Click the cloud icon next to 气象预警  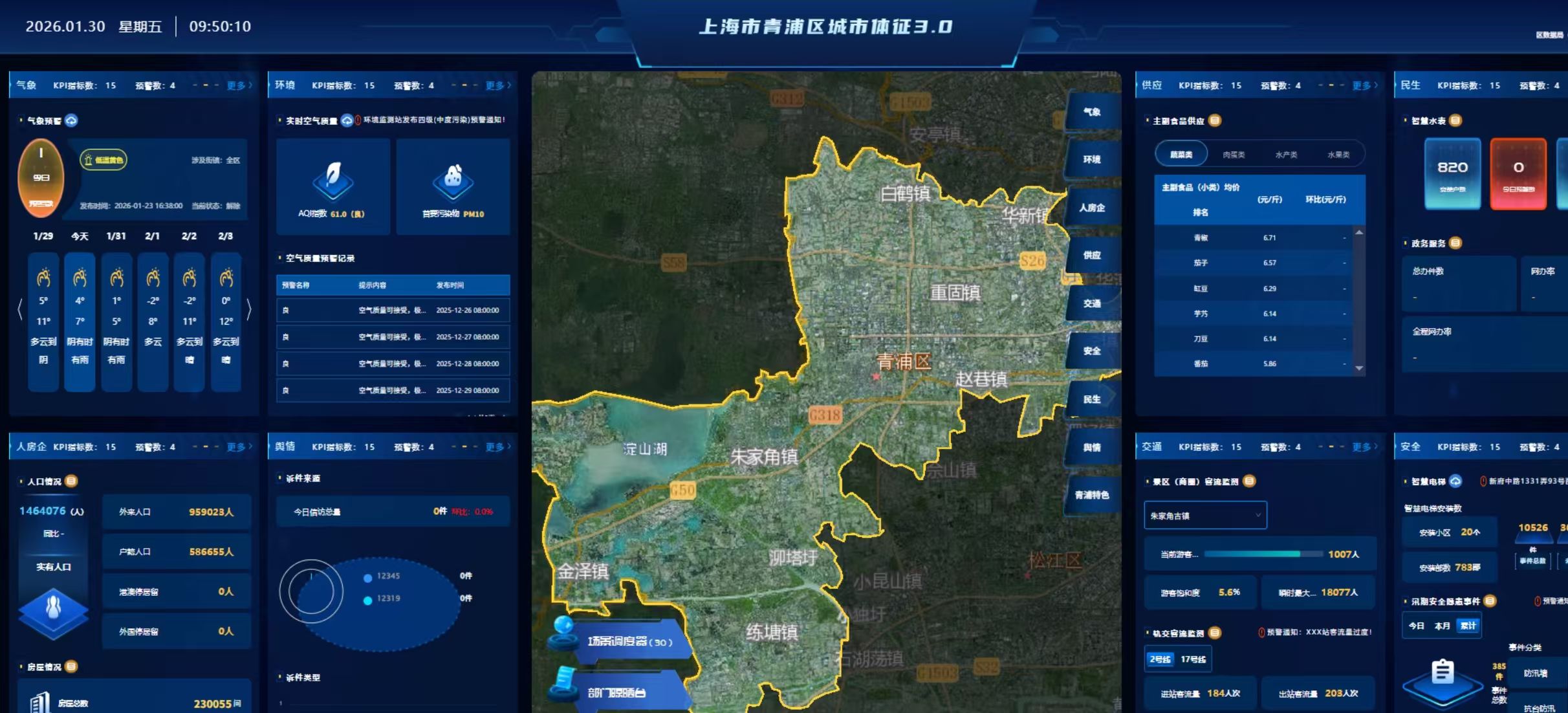[x=72, y=120]
